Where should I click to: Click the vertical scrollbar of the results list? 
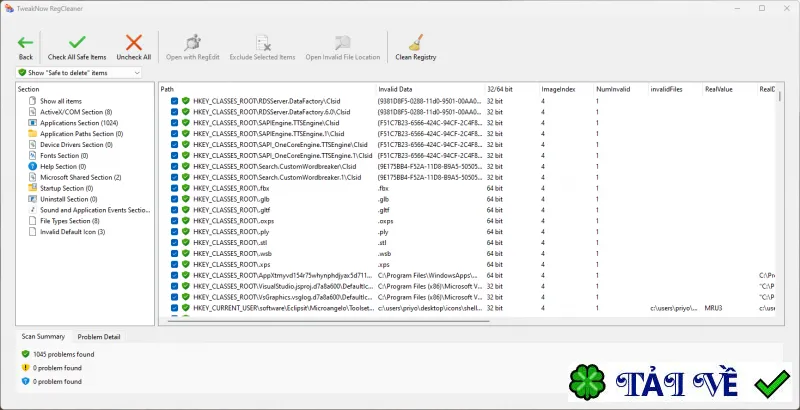(x=780, y=97)
